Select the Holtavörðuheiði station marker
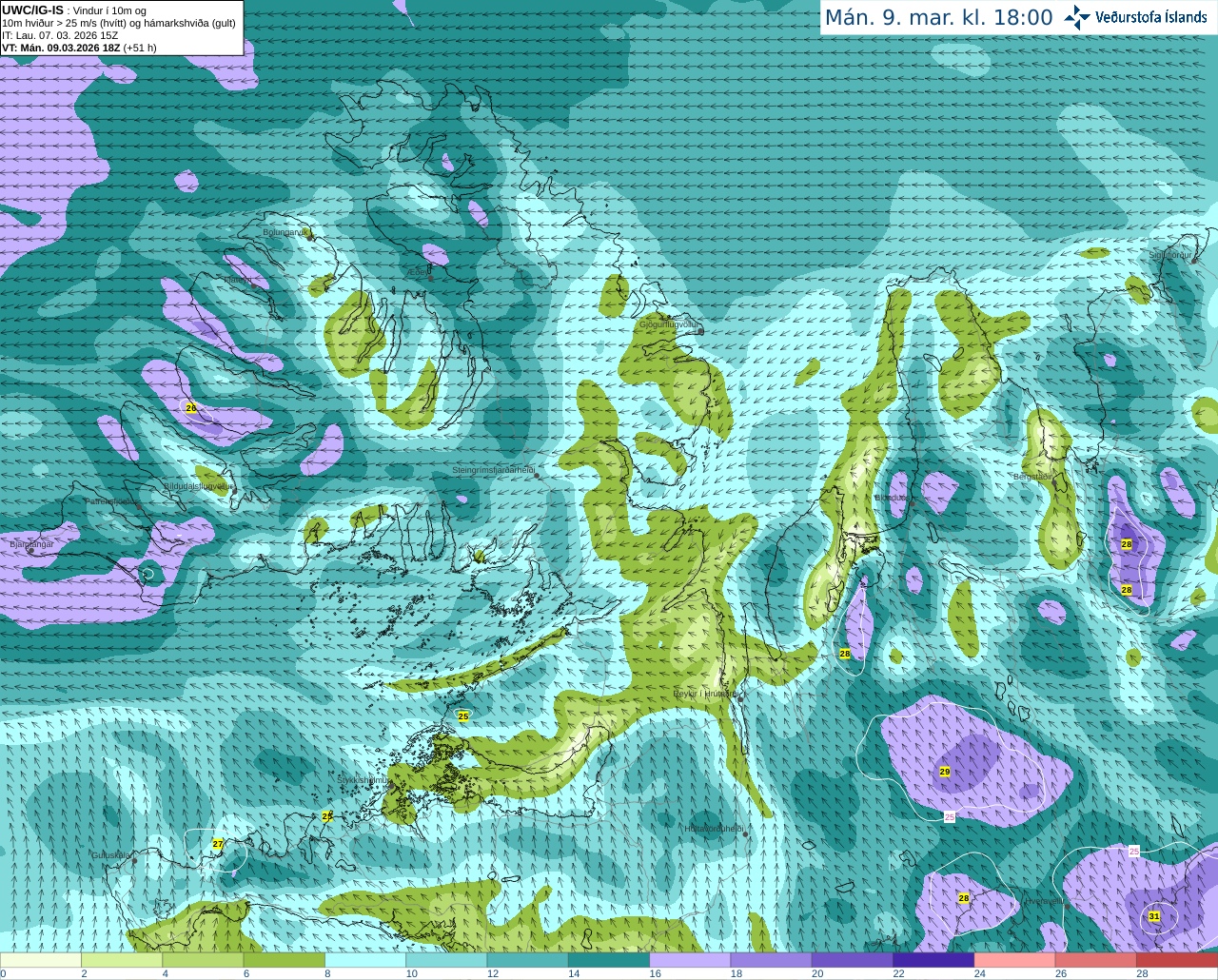This screenshot has height=980, width=1218. tap(745, 834)
